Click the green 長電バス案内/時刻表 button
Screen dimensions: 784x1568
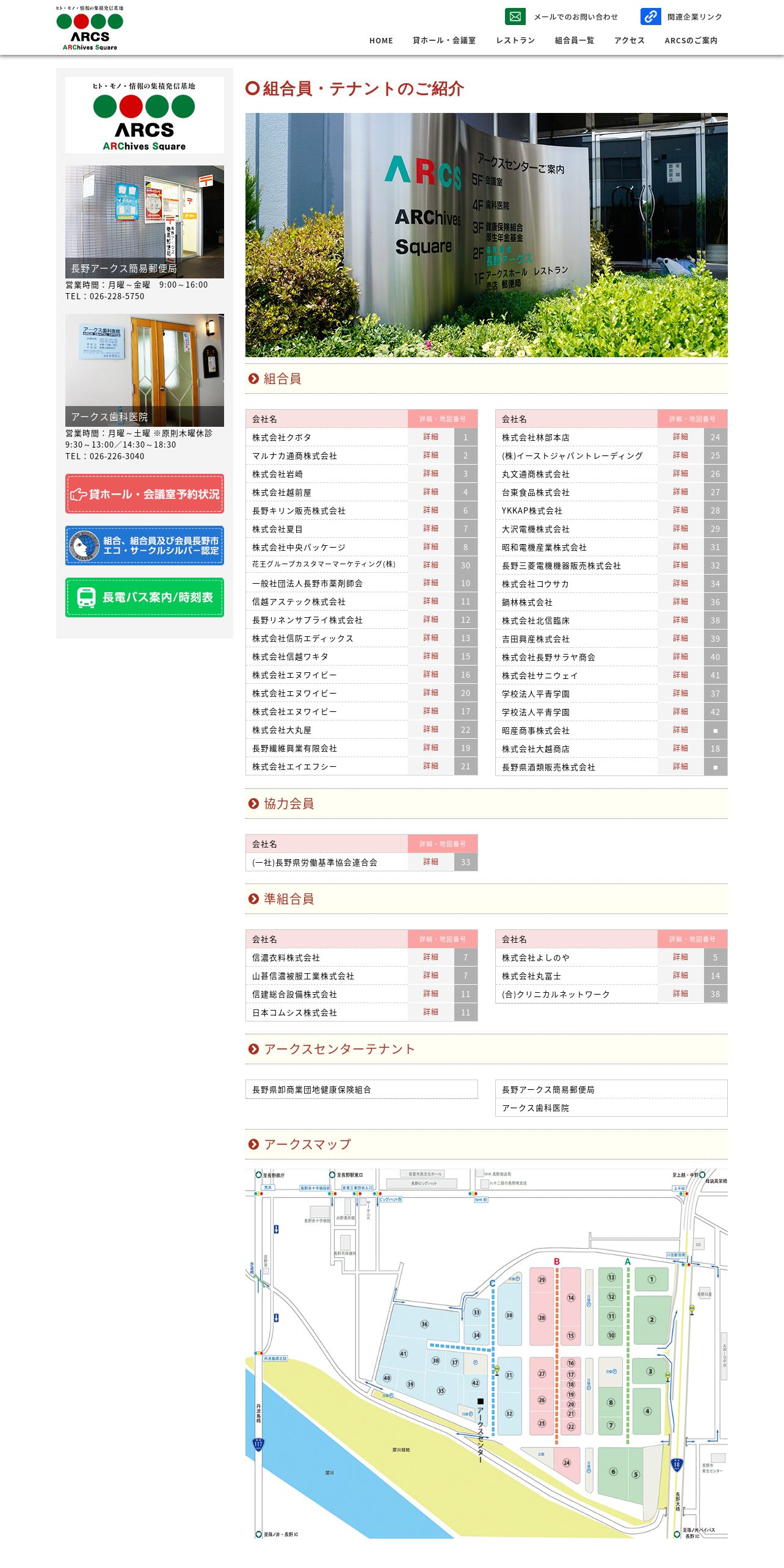145,597
